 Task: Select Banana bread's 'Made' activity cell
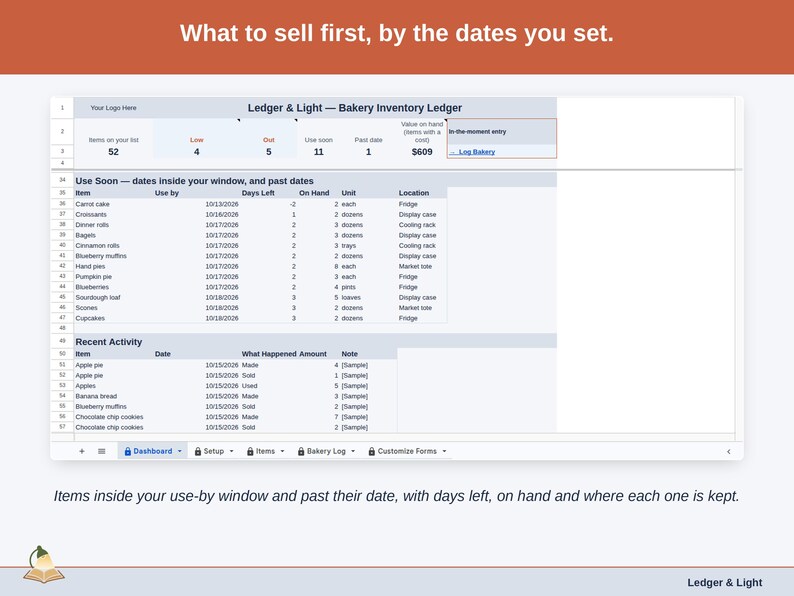point(268,396)
